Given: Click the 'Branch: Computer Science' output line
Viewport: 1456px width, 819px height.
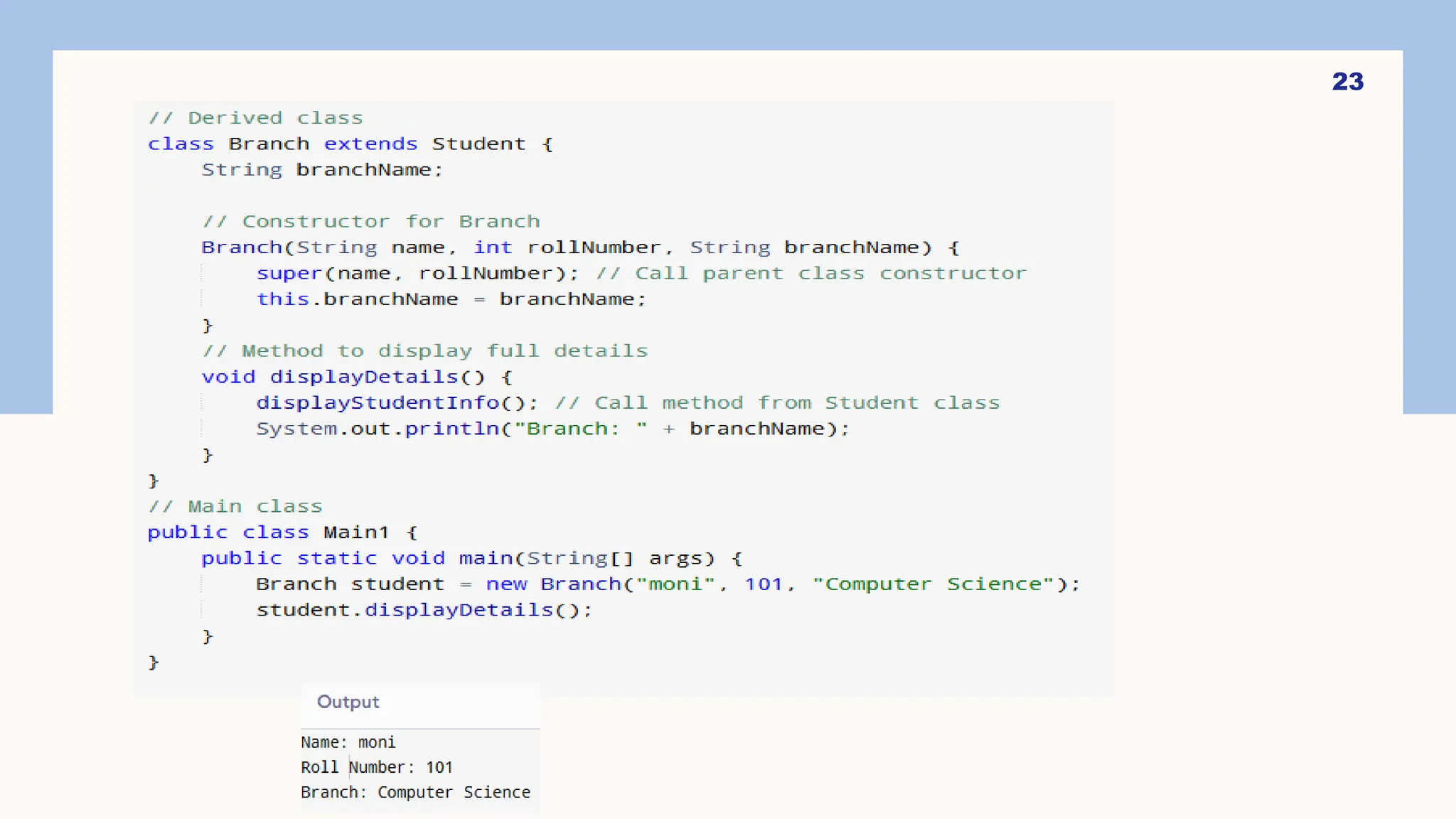Looking at the screenshot, I should 415,792.
